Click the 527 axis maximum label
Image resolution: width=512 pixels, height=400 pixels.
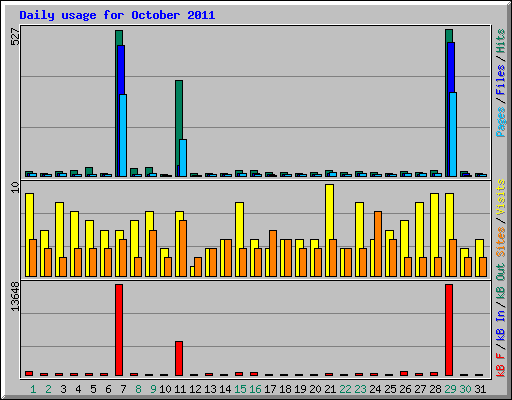pos(15,37)
